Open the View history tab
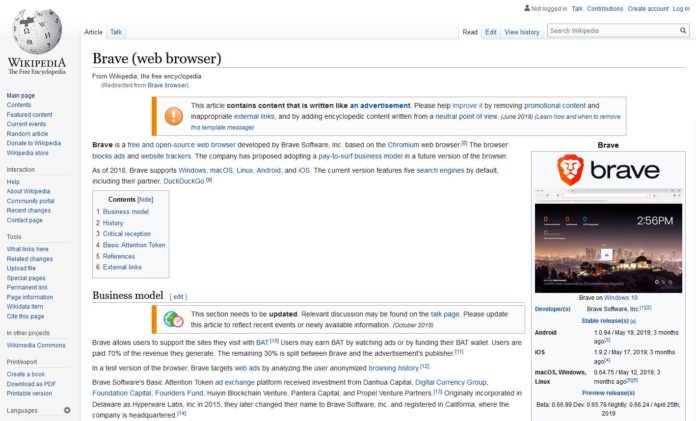The width and height of the screenshot is (696, 421). tap(522, 32)
